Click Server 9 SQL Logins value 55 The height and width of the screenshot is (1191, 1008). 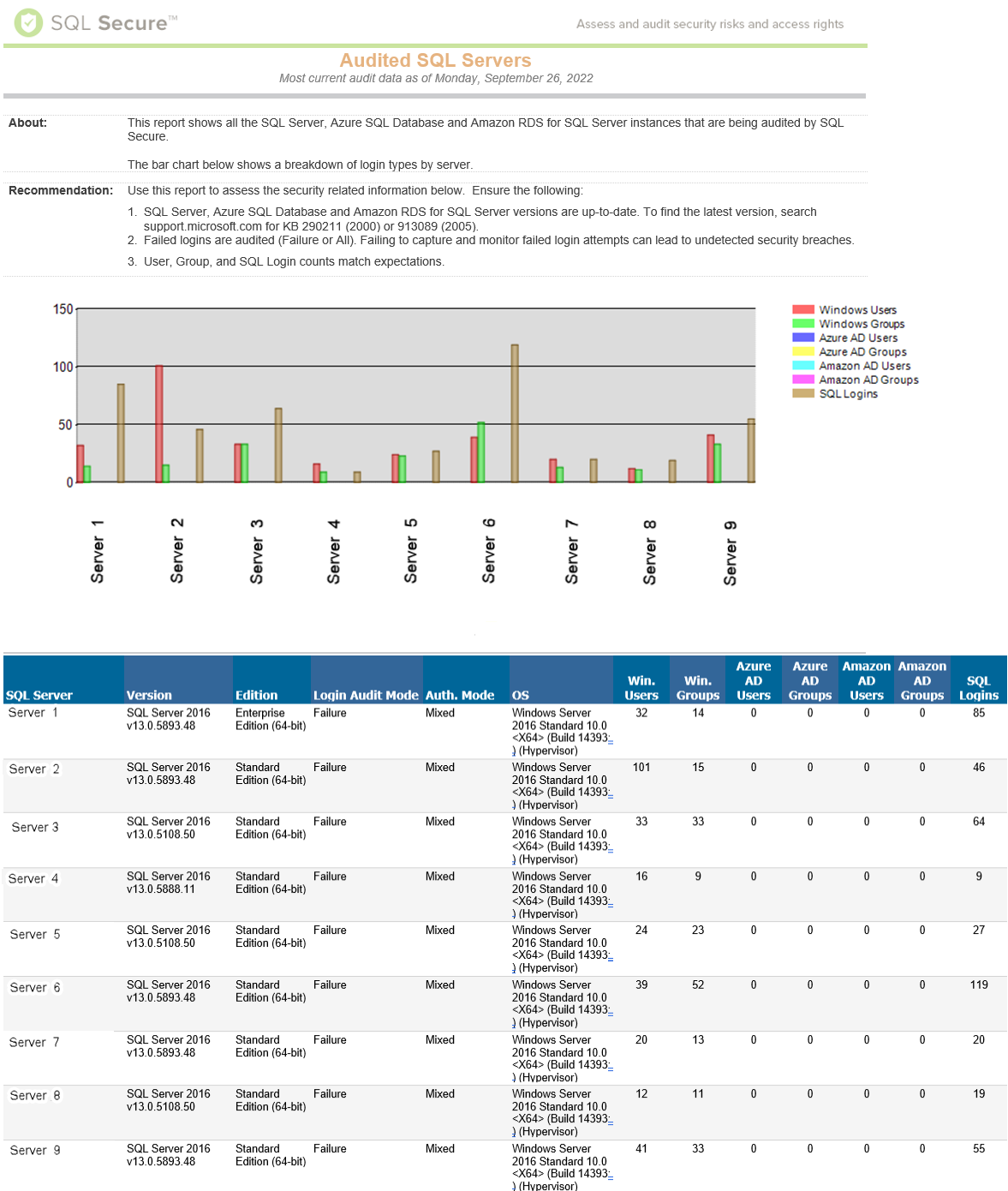tap(979, 1149)
